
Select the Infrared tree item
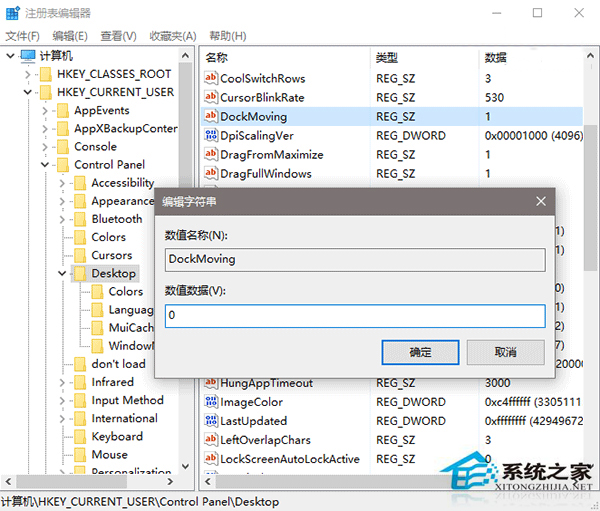pos(112,382)
